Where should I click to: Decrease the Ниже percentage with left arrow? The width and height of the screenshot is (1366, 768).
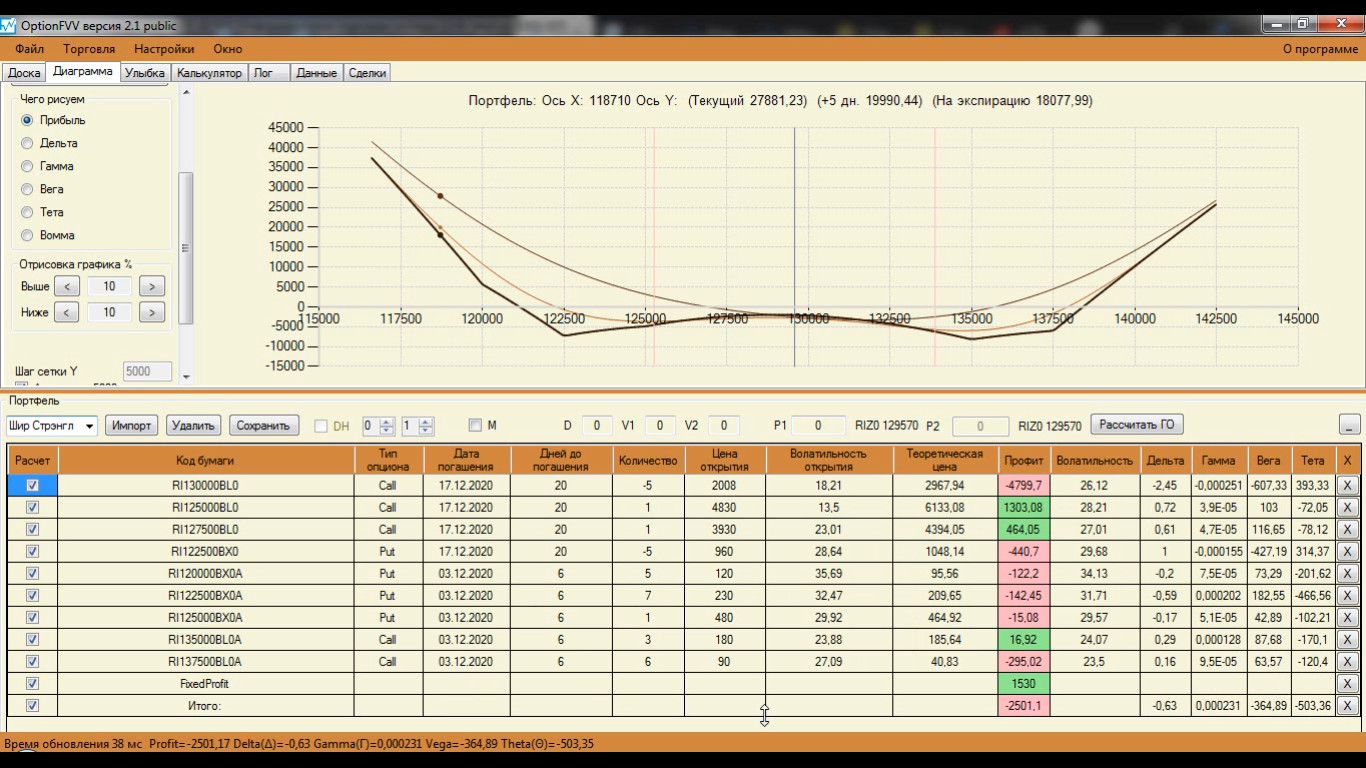click(66, 312)
